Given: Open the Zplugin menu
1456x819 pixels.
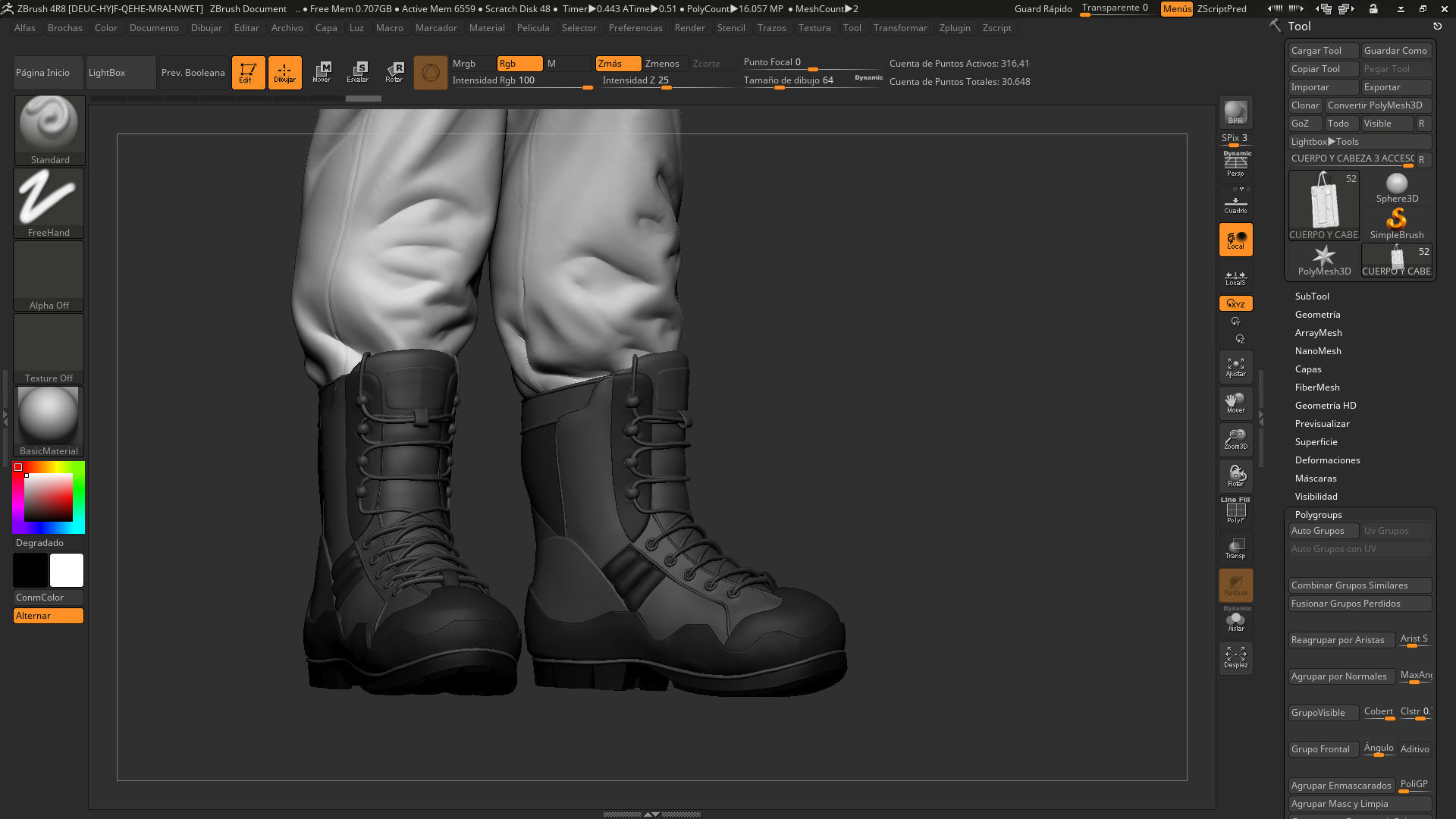Looking at the screenshot, I should click(955, 28).
